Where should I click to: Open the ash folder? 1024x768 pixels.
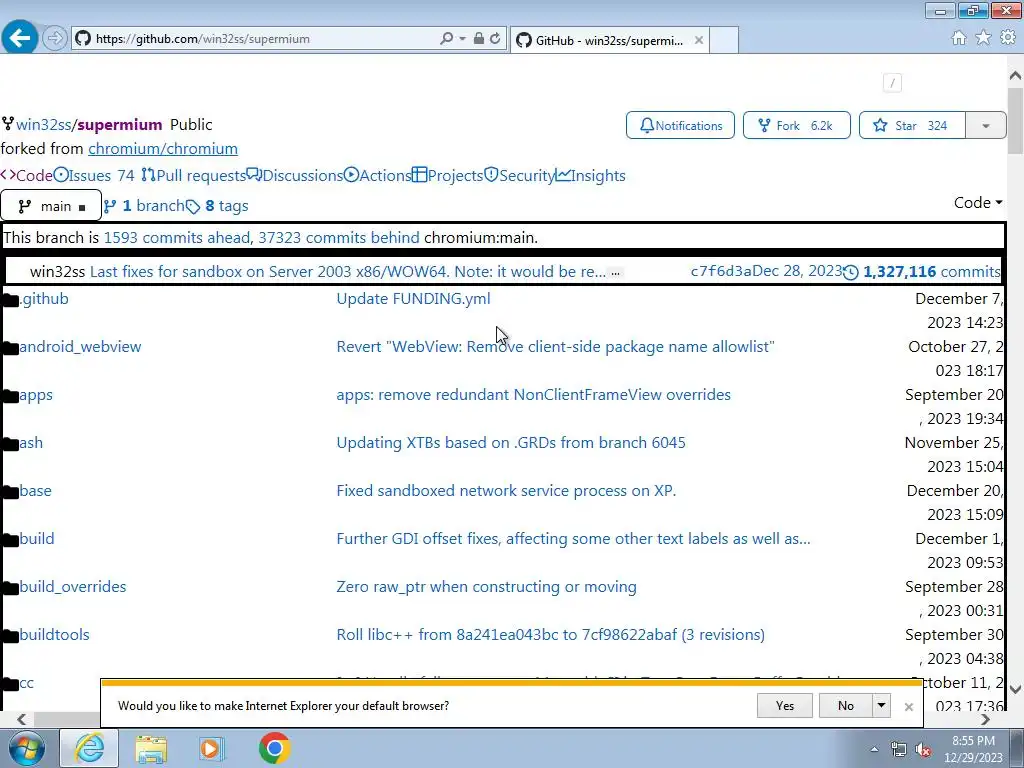31,443
